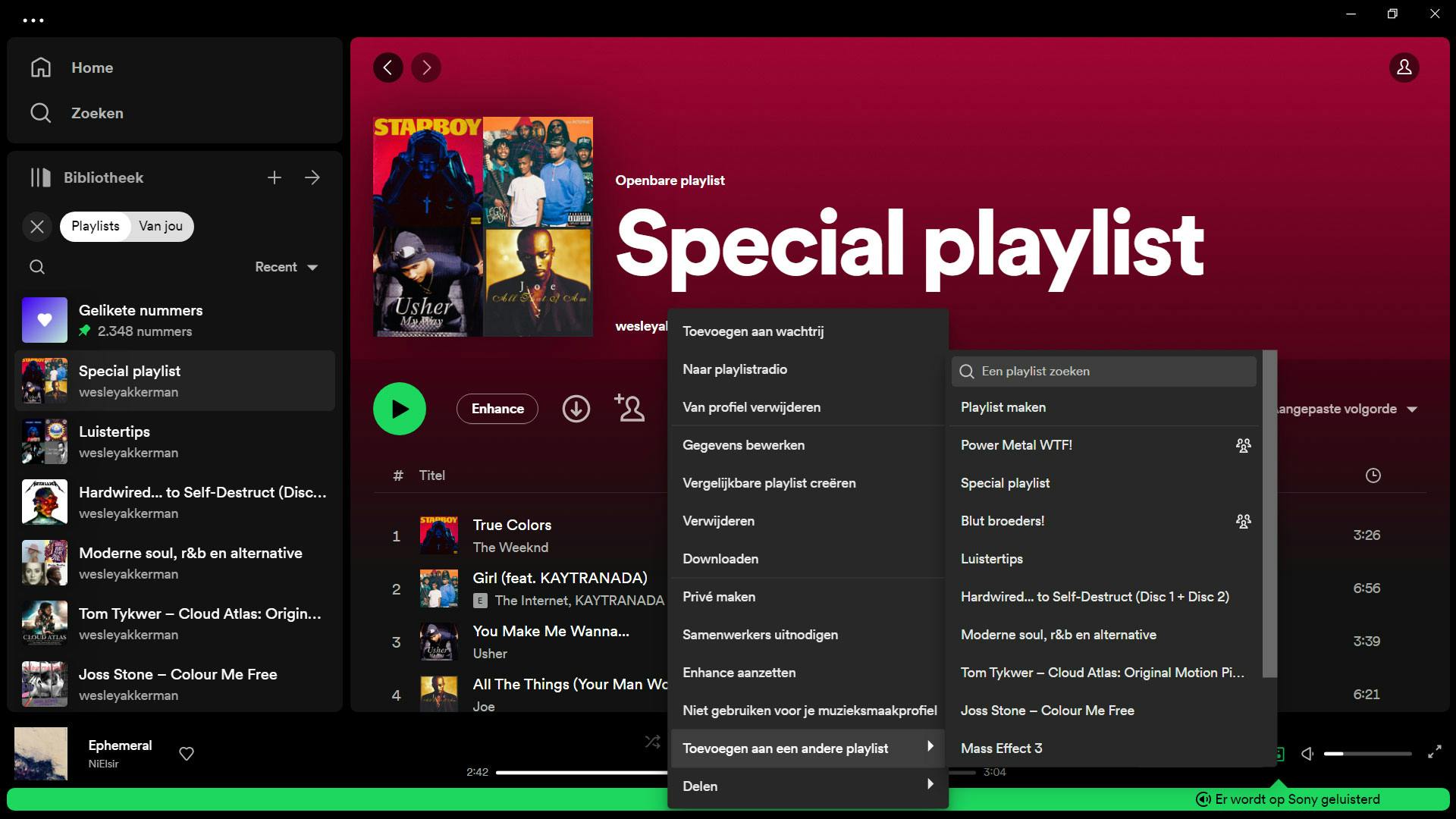Choose Privé maken in the context menu

[719, 597]
